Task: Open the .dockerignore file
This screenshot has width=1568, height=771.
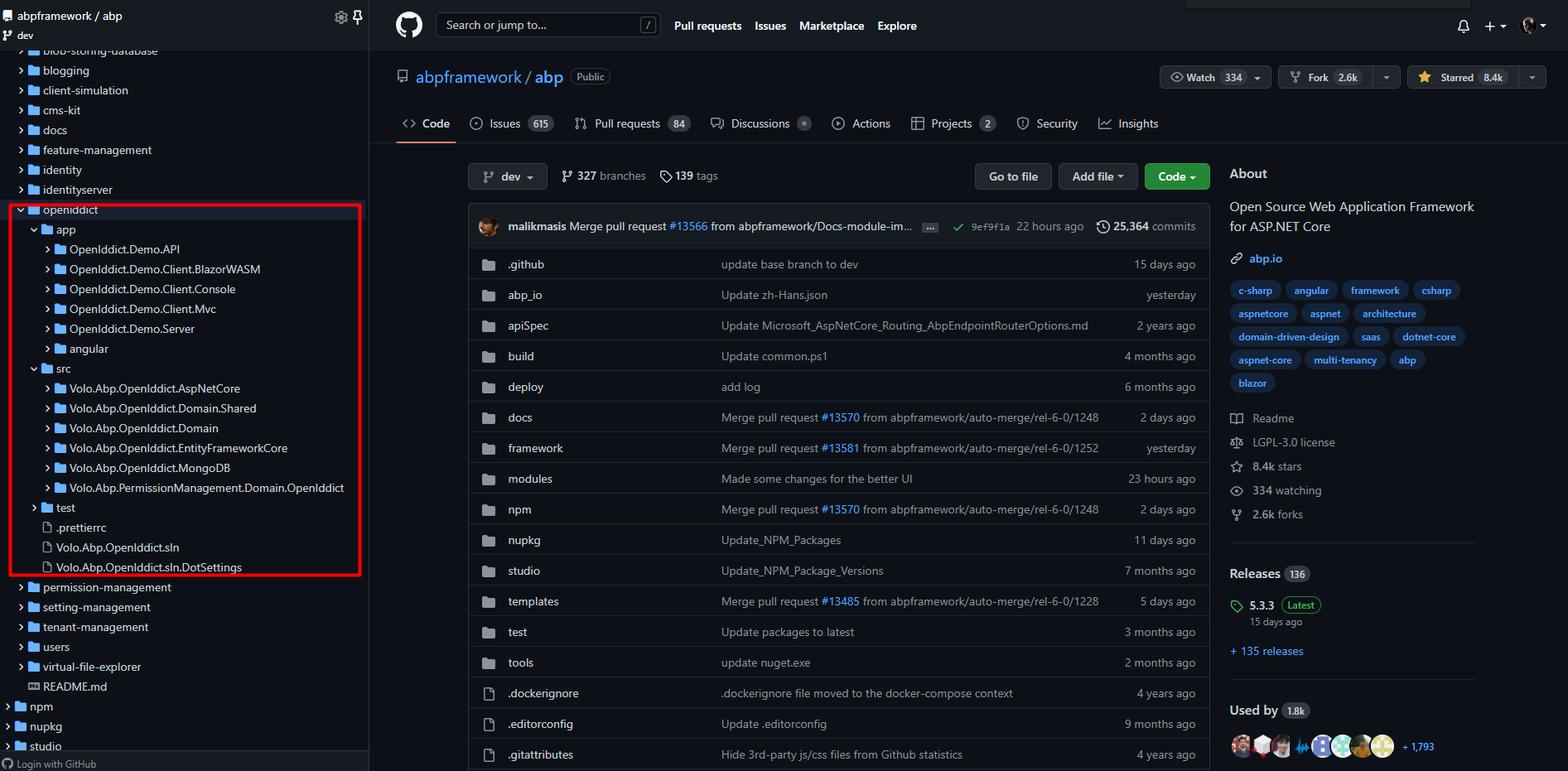Action: 543,693
